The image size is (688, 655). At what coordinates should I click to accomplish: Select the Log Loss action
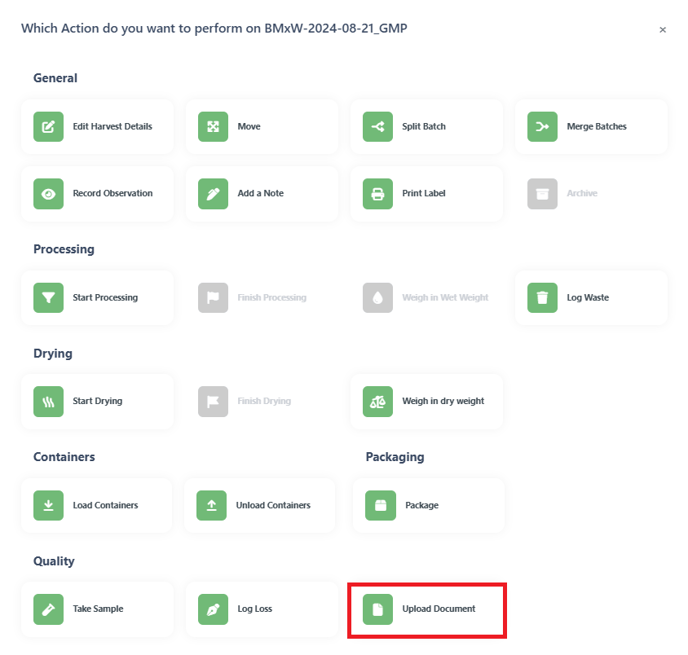(x=262, y=609)
